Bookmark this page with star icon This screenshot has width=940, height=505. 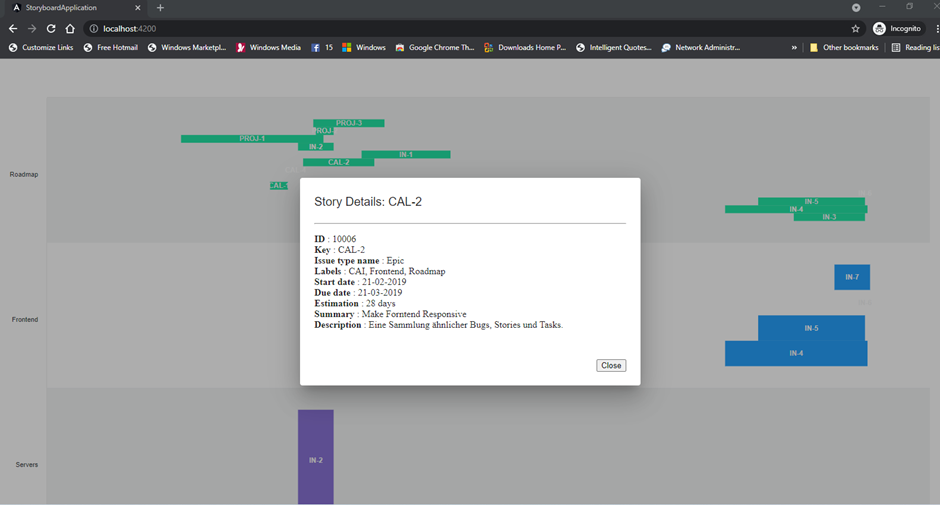tap(855, 29)
